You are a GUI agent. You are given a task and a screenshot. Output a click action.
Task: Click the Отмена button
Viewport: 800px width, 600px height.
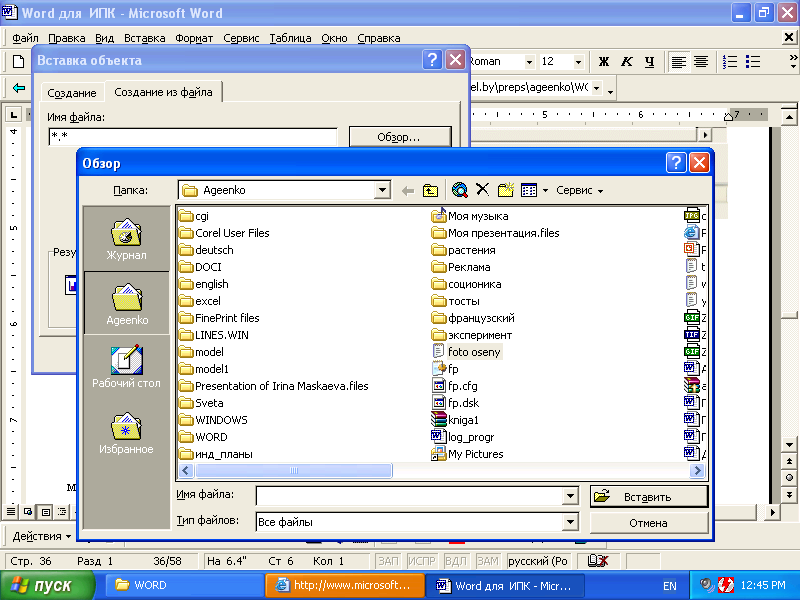(x=649, y=522)
